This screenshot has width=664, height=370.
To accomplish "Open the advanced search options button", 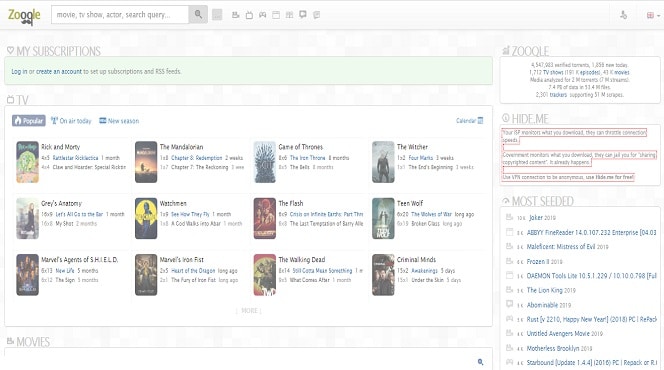I will click(x=217, y=15).
